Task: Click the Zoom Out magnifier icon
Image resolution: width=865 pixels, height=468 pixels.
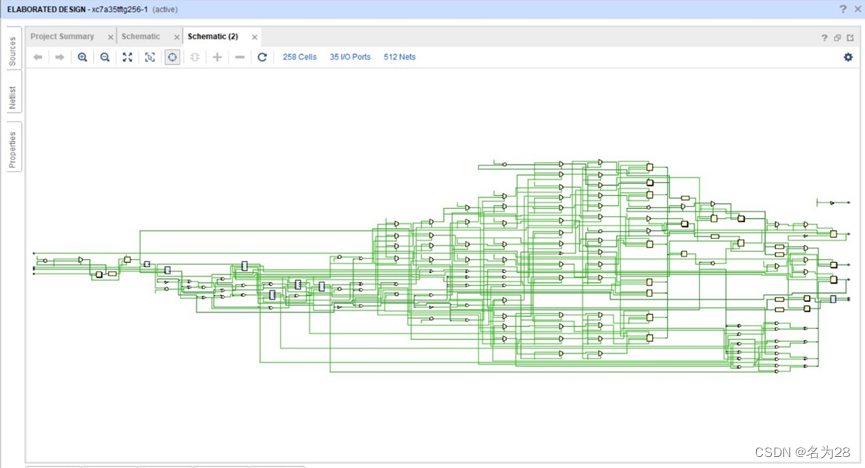Action: click(105, 57)
